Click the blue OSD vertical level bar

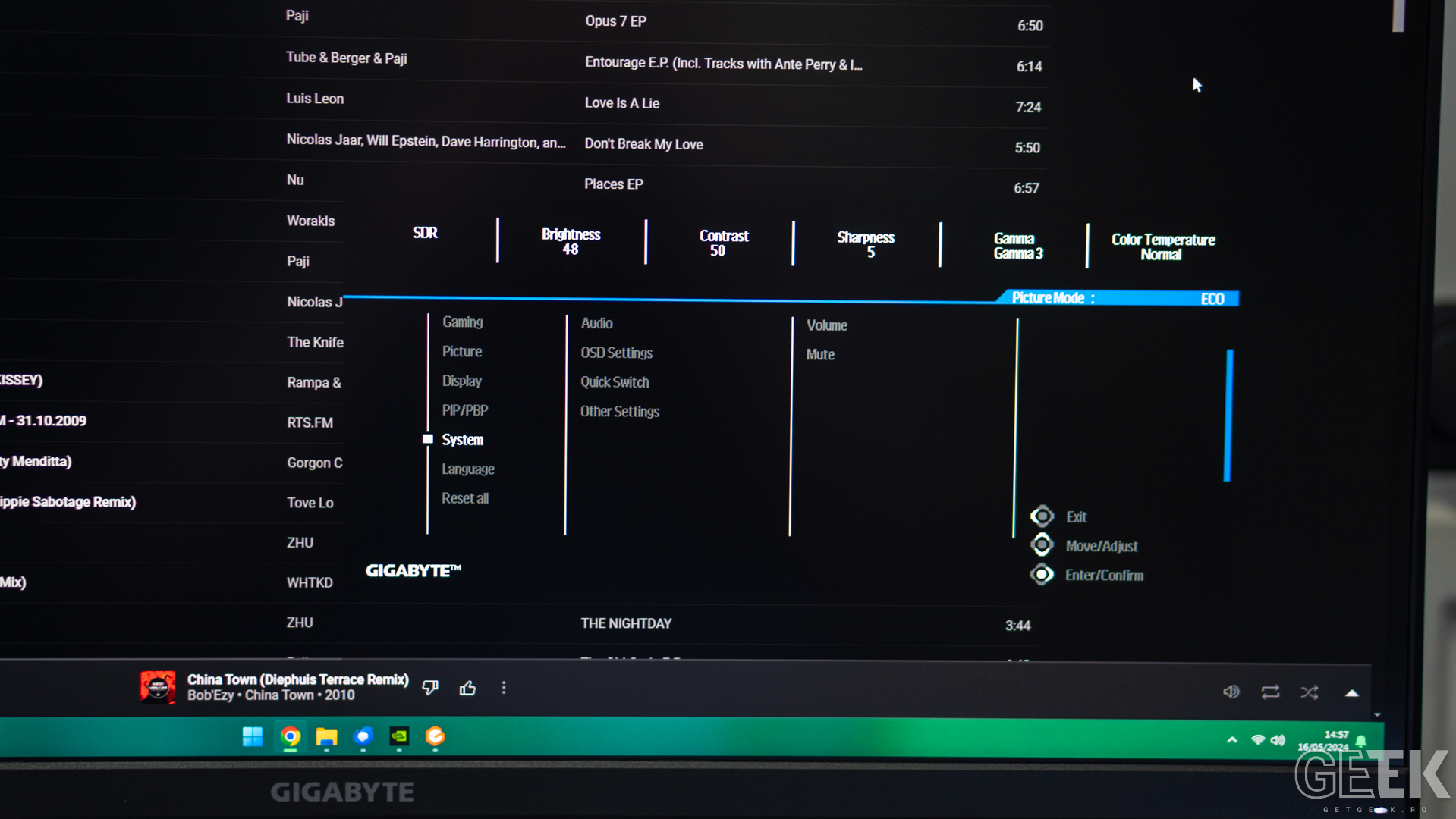pos(1228,416)
